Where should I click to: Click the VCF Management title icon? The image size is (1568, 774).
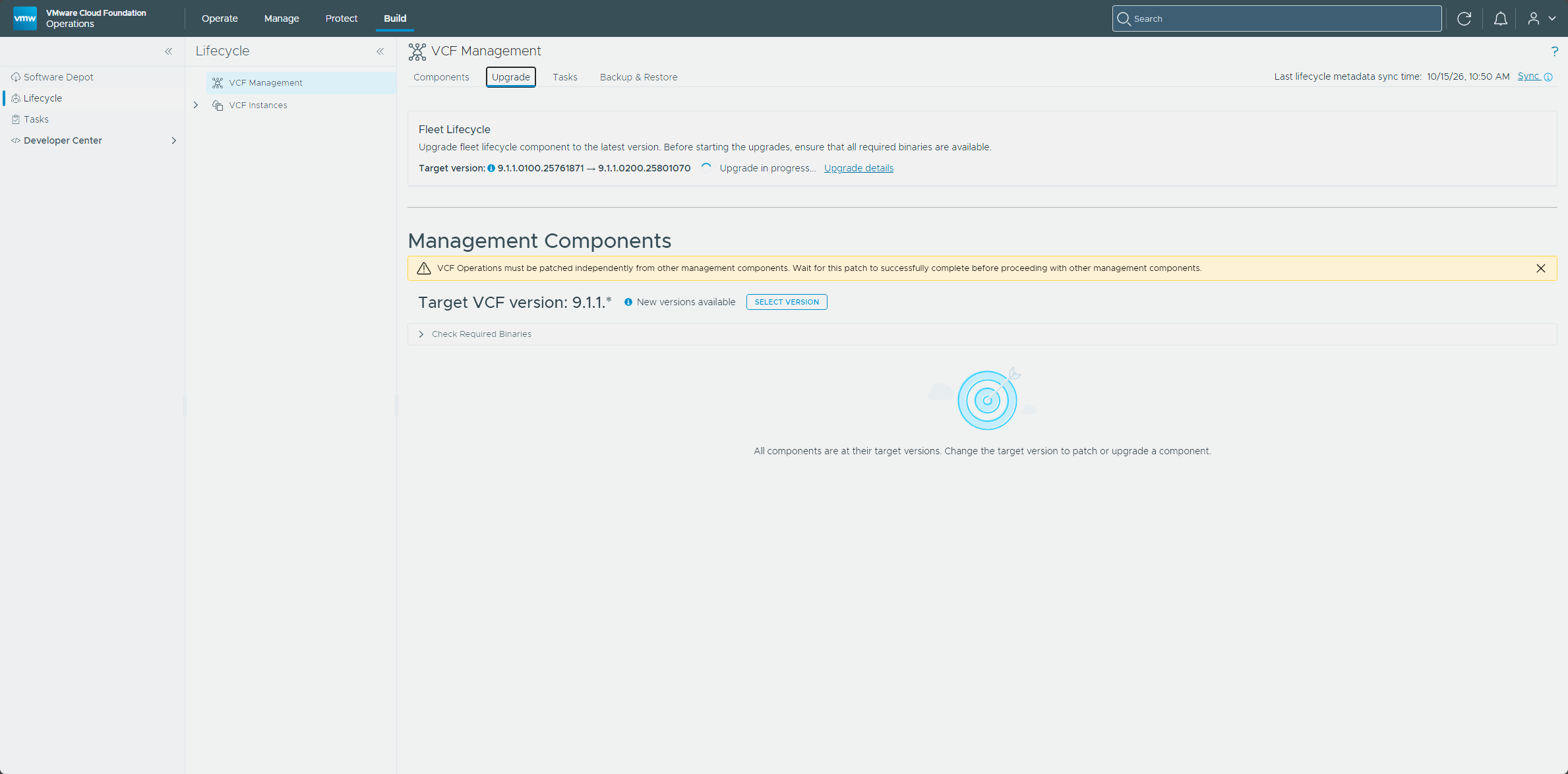[x=417, y=51]
